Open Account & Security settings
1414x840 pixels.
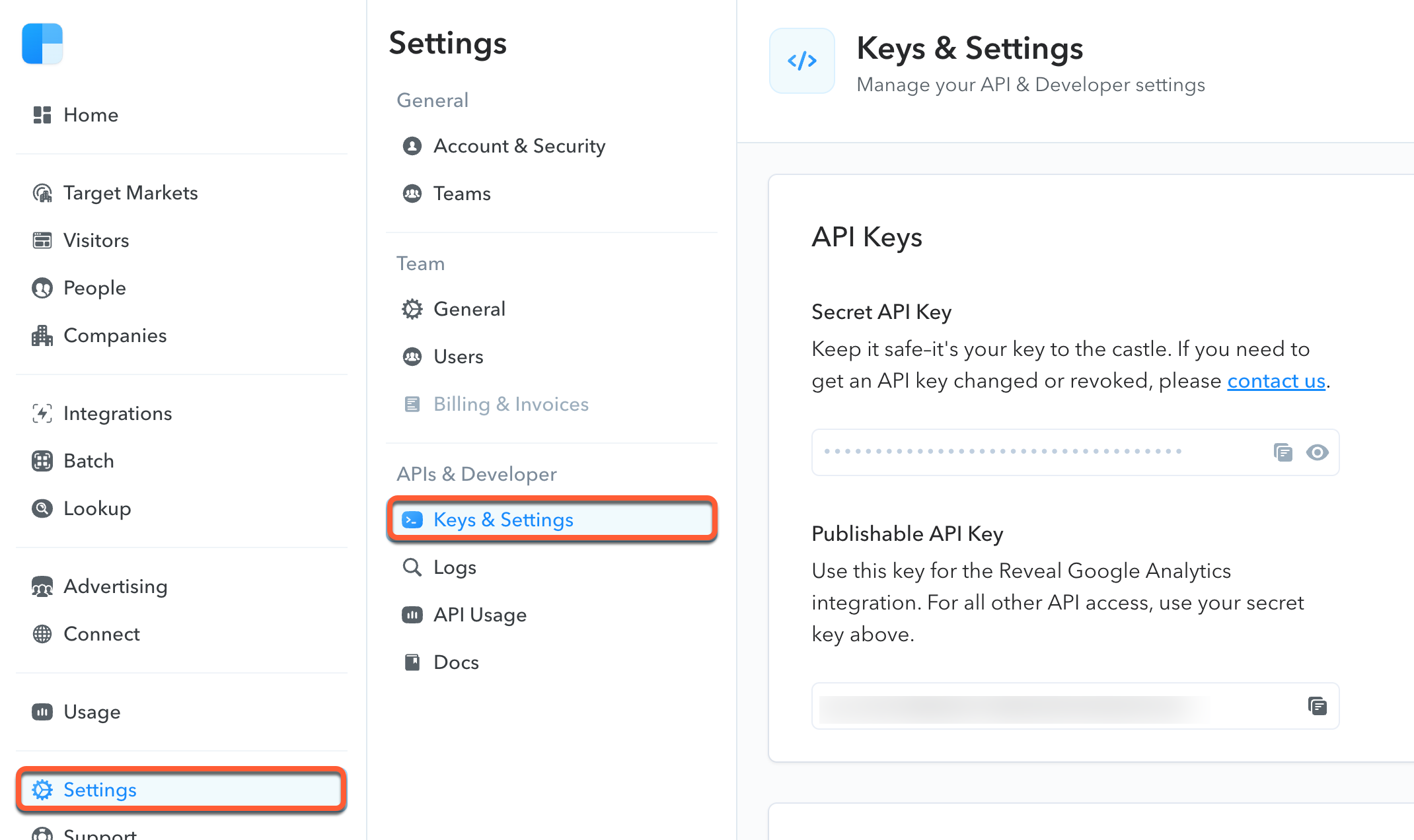519,146
